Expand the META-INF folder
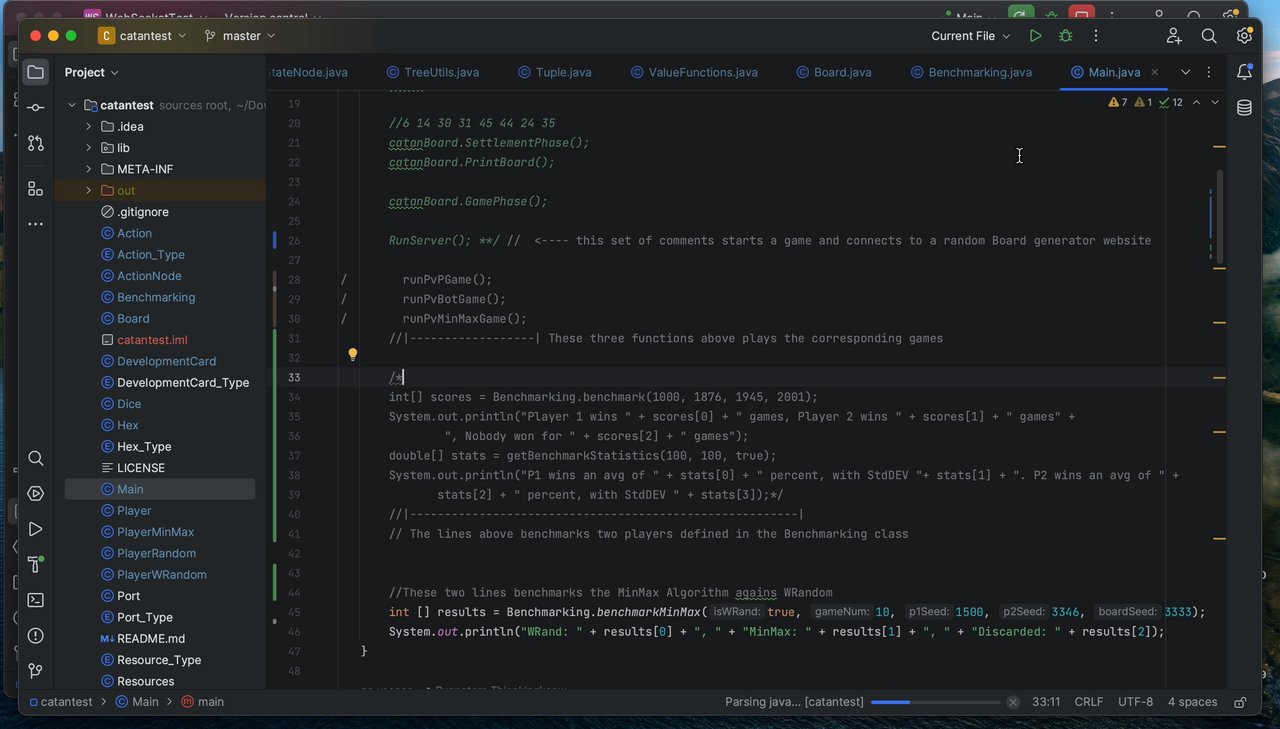Image resolution: width=1280 pixels, height=729 pixels. (x=89, y=169)
